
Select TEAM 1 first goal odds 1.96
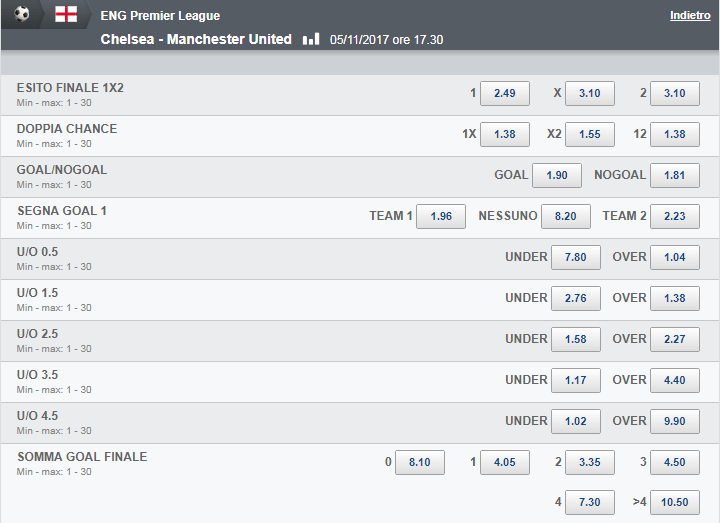coord(441,216)
